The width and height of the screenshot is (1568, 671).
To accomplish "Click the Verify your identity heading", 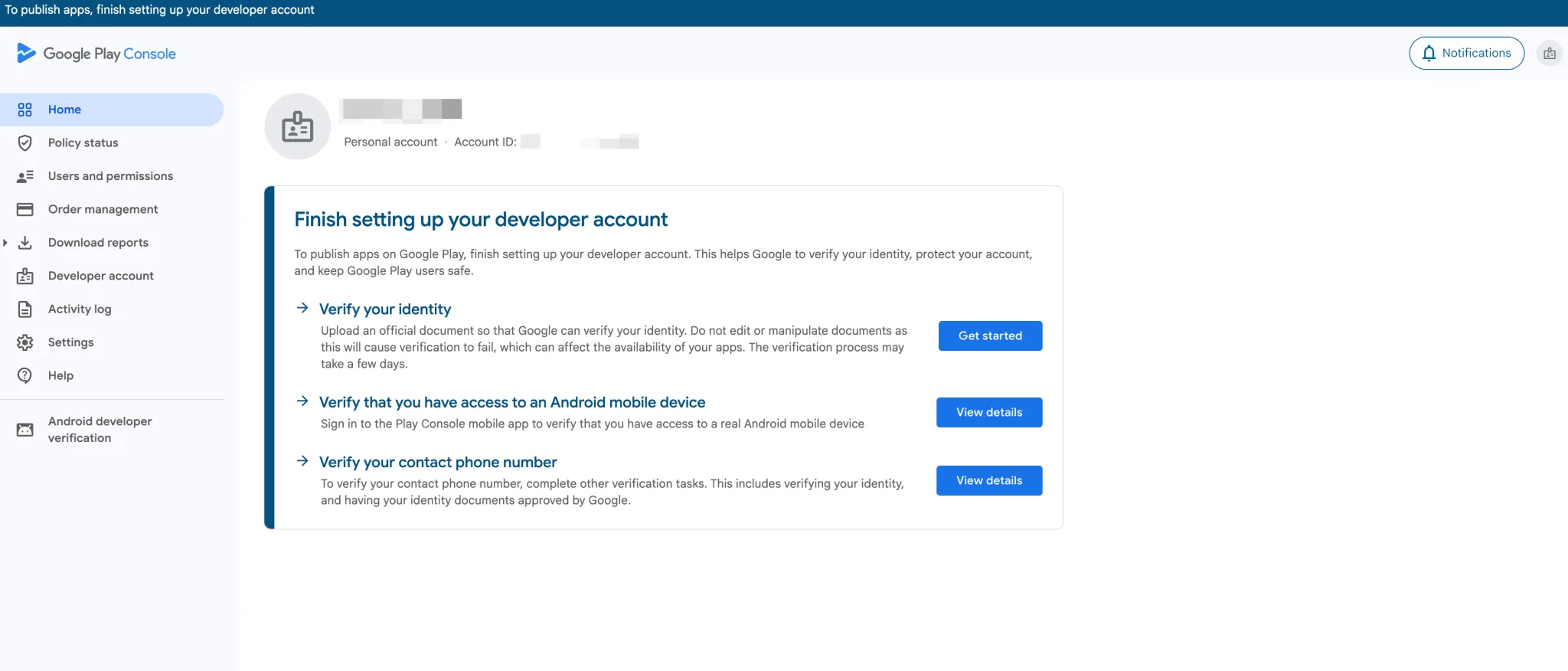I will (385, 309).
